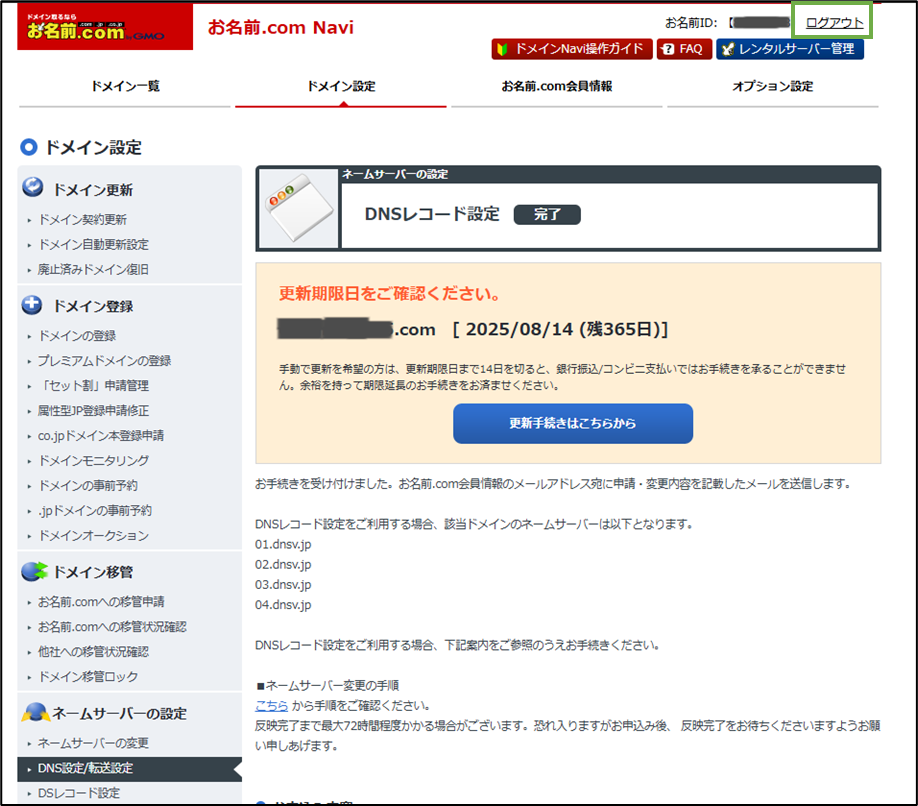Open 属性型JP登録申請修正

94,410
